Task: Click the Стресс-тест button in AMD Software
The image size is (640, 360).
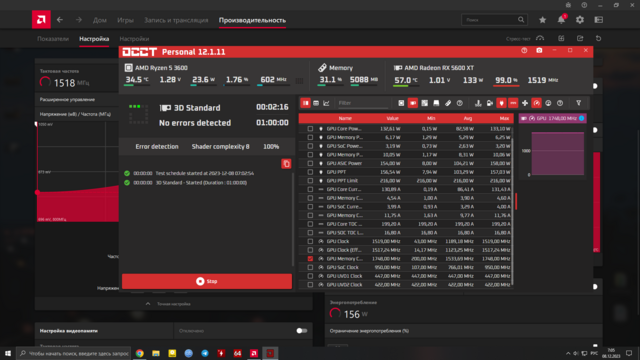Action: coord(525,39)
